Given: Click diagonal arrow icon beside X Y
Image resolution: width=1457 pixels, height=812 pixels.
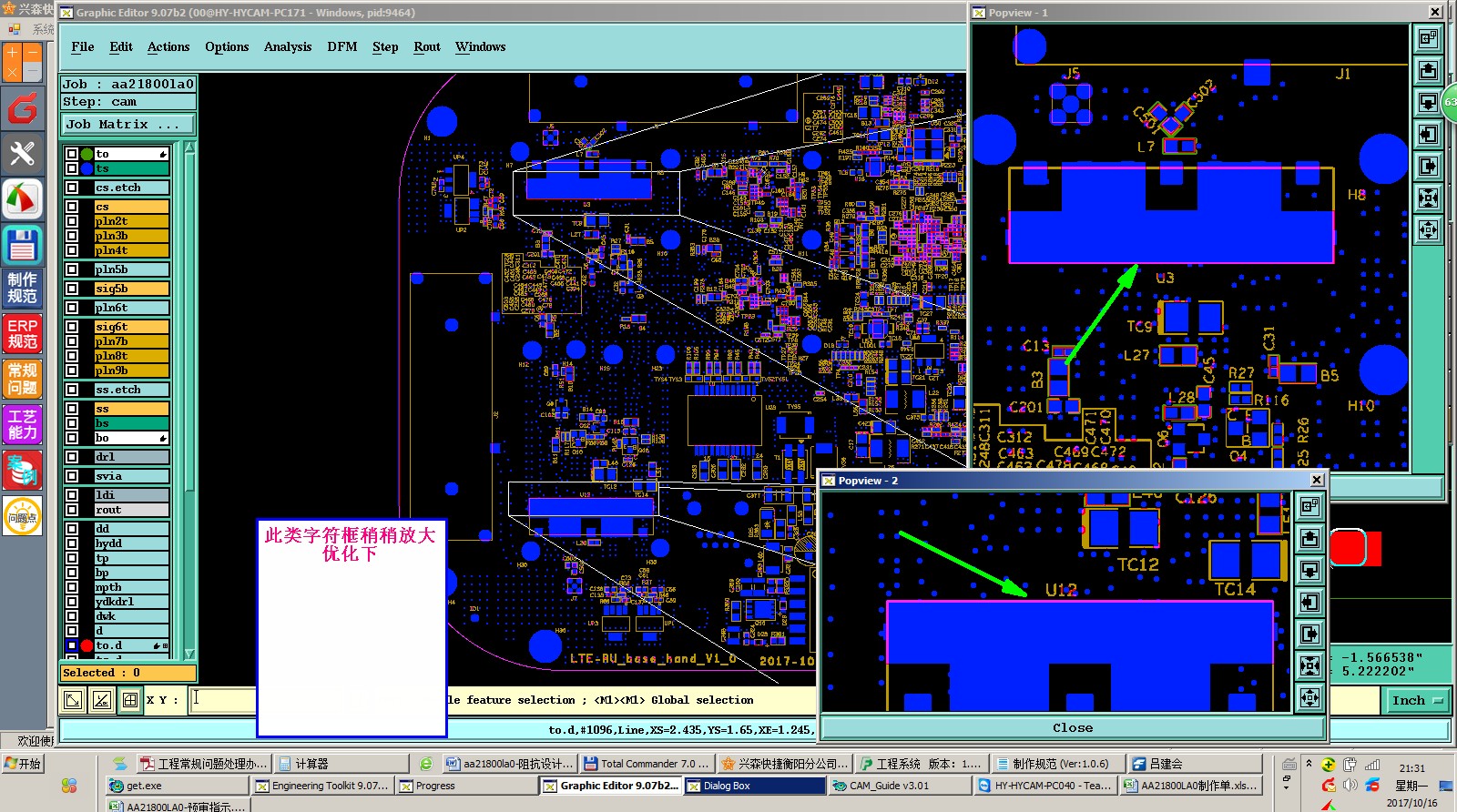Looking at the screenshot, I should point(73,700).
